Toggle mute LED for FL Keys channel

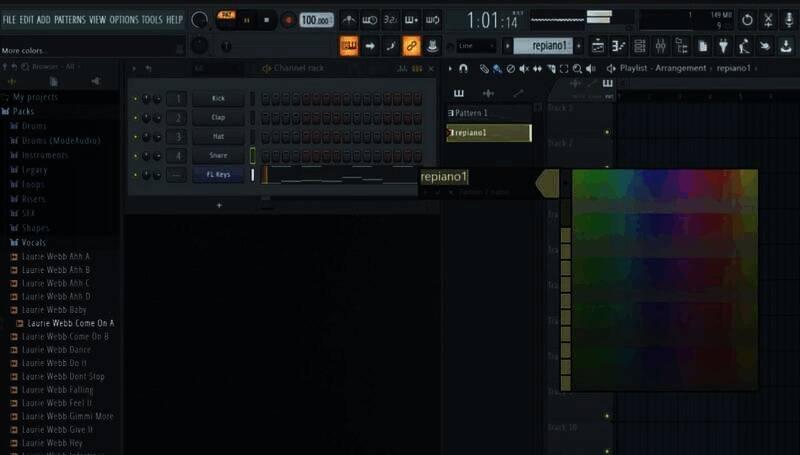click(x=135, y=175)
